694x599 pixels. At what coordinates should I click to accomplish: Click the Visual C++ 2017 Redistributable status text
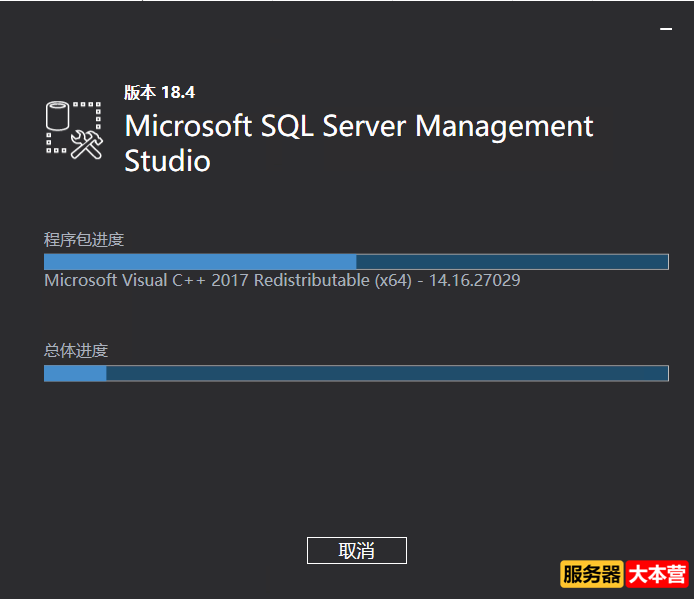point(282,281)
